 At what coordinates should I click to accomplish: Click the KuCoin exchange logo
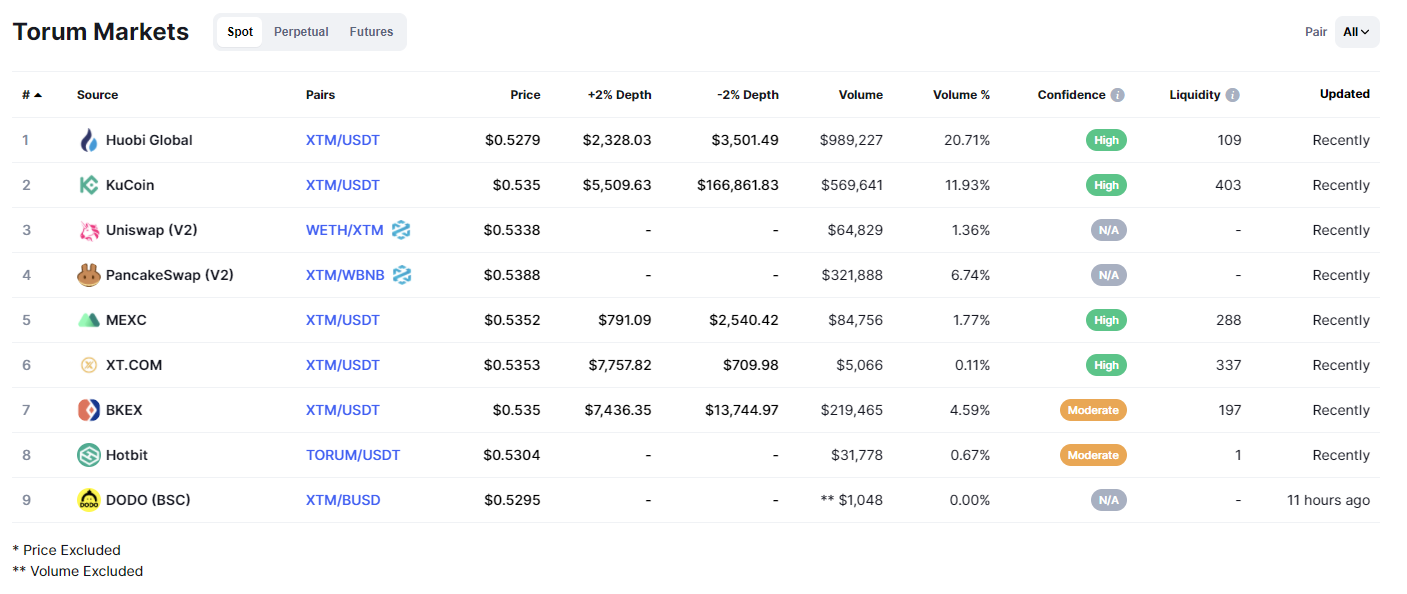point(89,185)
